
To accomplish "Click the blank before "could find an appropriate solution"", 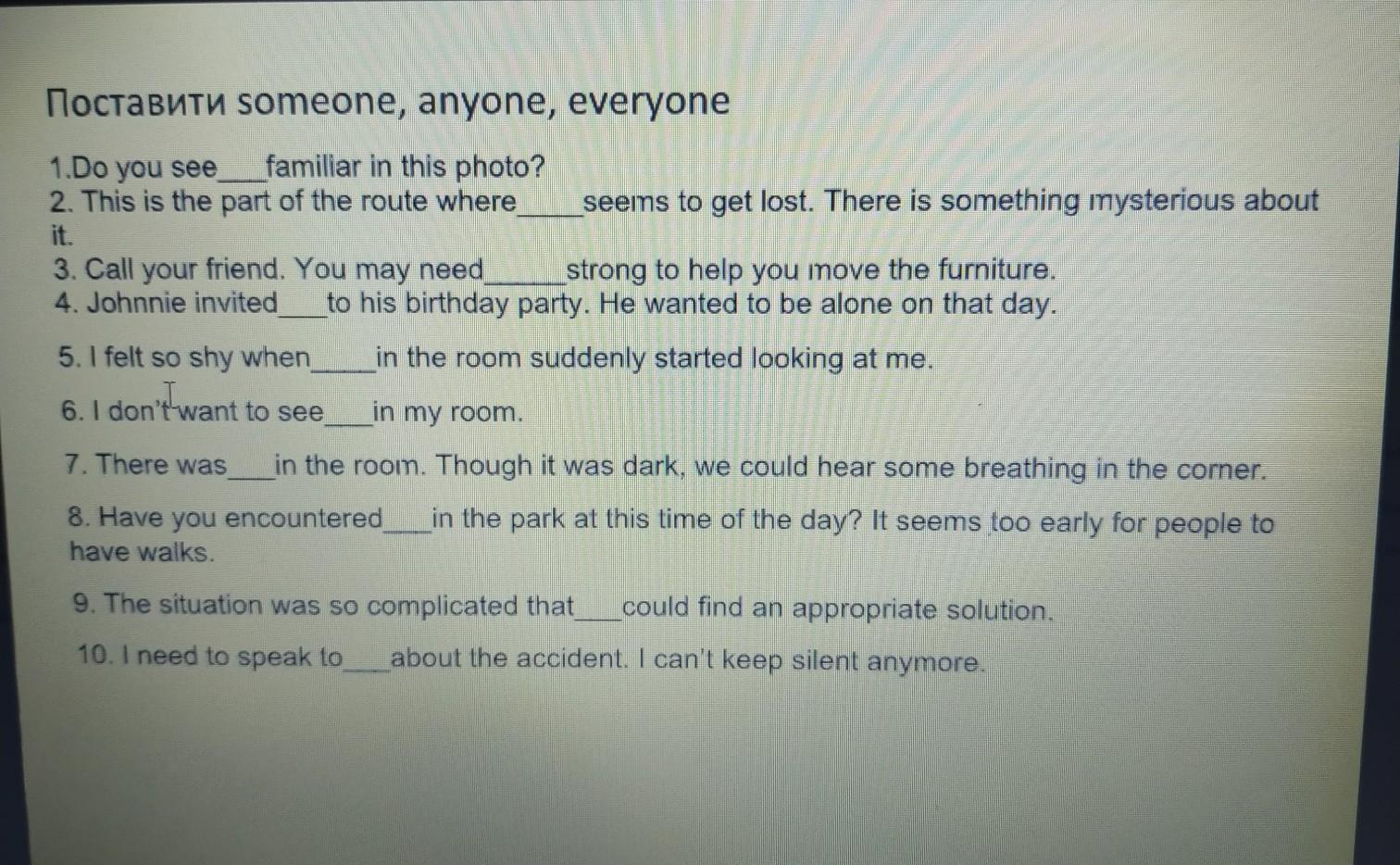I will pyautogui.click(x=598, y=609).
